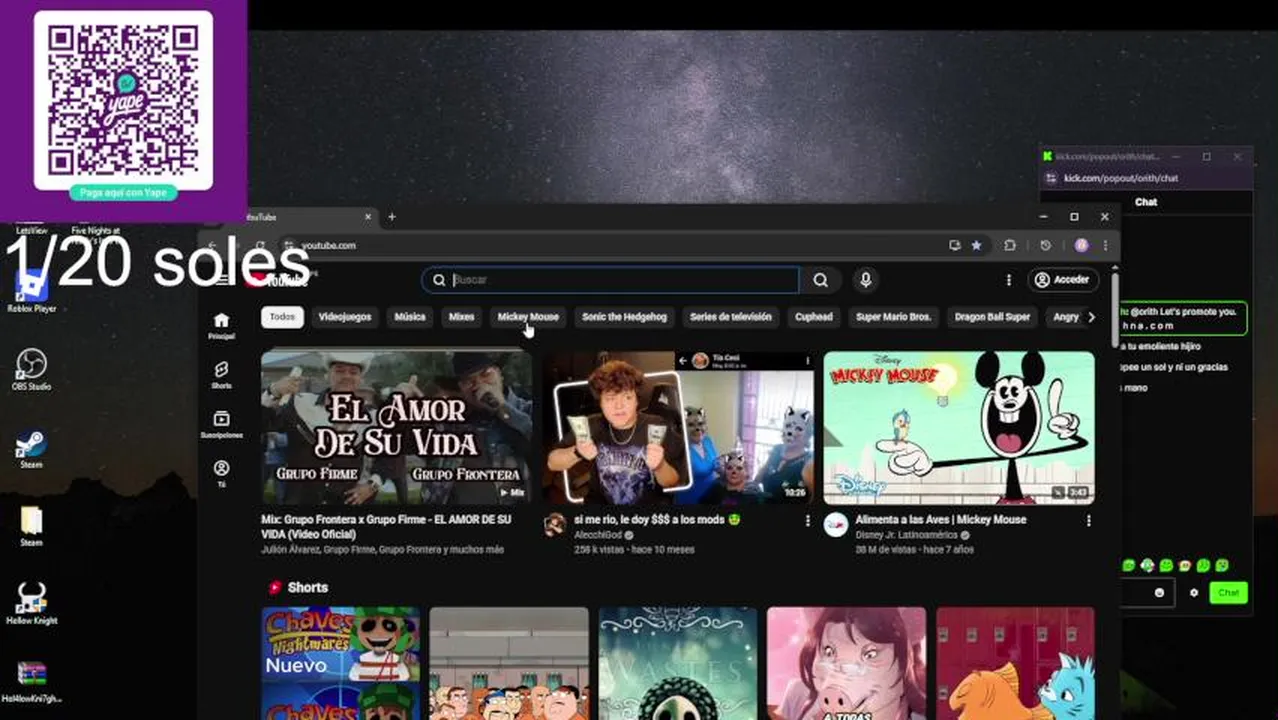Close the YouTube browser tab
This screenshot has width=1278, height=720.
click(x=367, y=216)
